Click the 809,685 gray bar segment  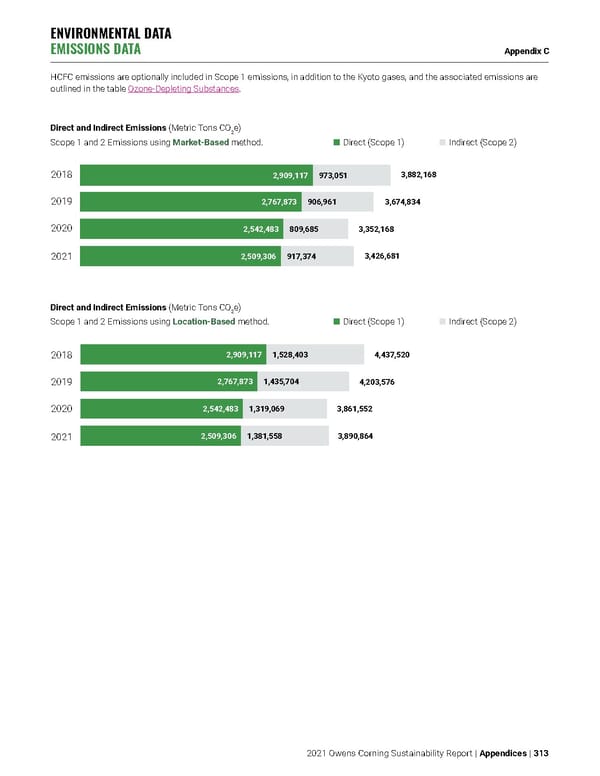304,229
